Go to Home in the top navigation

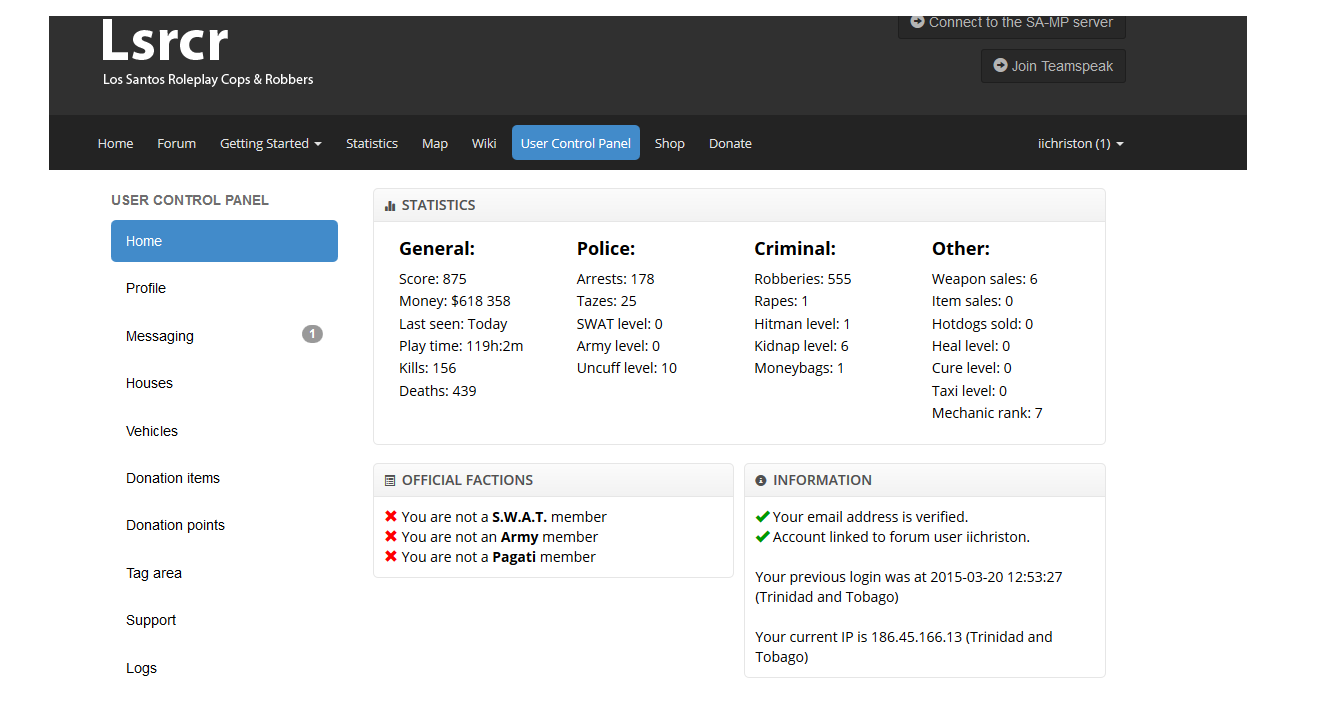(x=115, y=143)
